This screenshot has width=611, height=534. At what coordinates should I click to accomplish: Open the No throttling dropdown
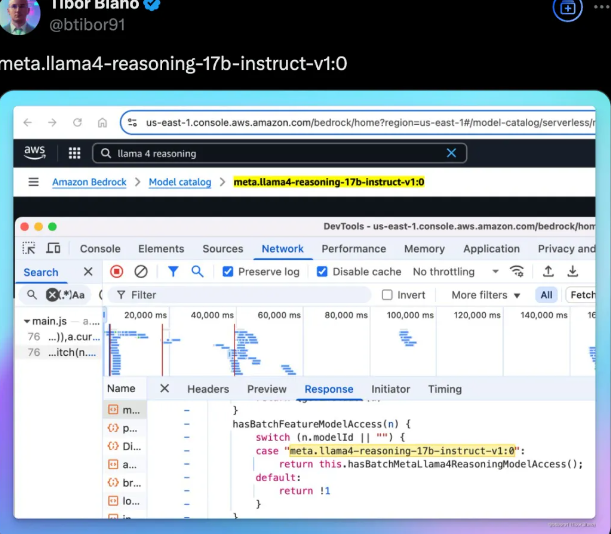(456, 272)
